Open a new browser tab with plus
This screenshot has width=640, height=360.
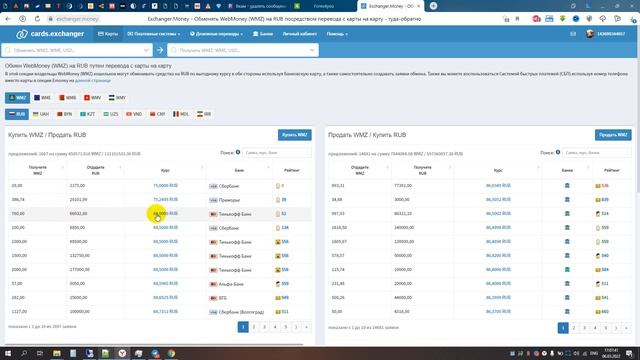pos(433,6)
